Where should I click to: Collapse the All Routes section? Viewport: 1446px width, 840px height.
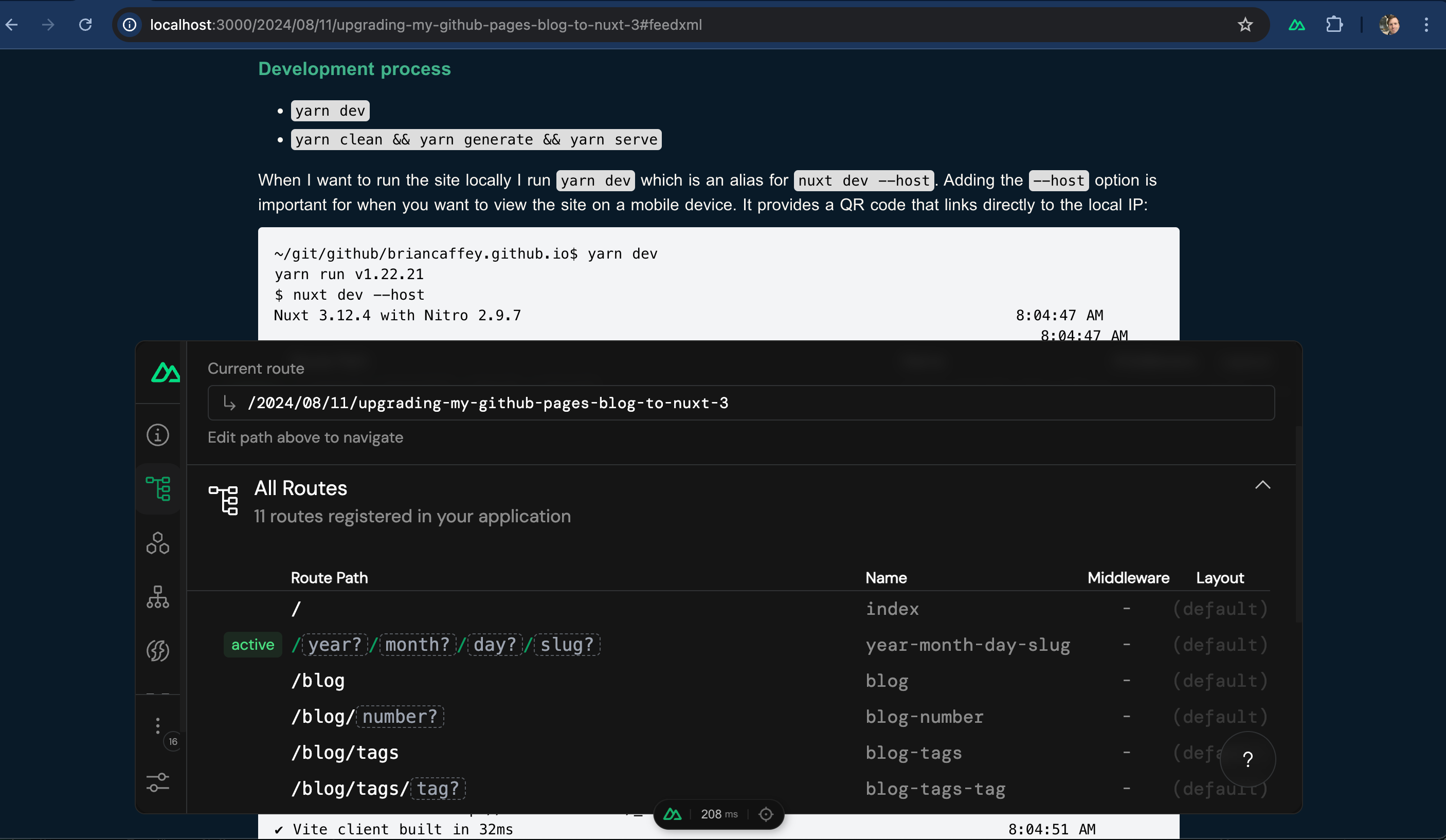[x=1262, y=485]
